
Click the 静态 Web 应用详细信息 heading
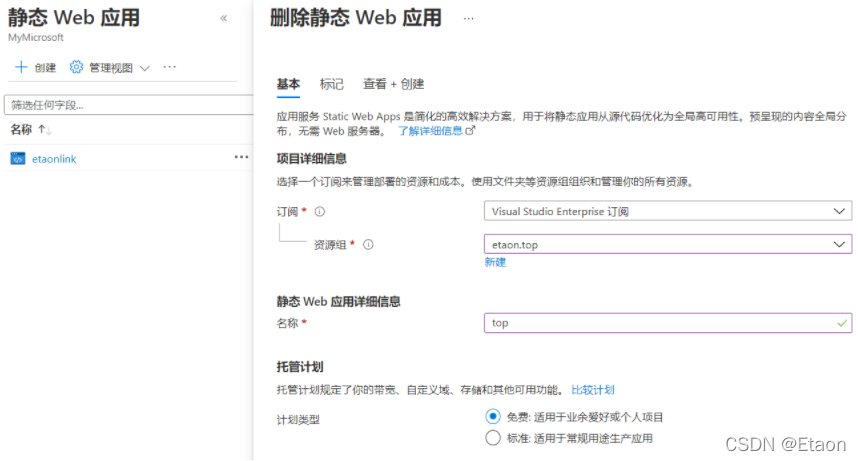(x=338, y=301)
